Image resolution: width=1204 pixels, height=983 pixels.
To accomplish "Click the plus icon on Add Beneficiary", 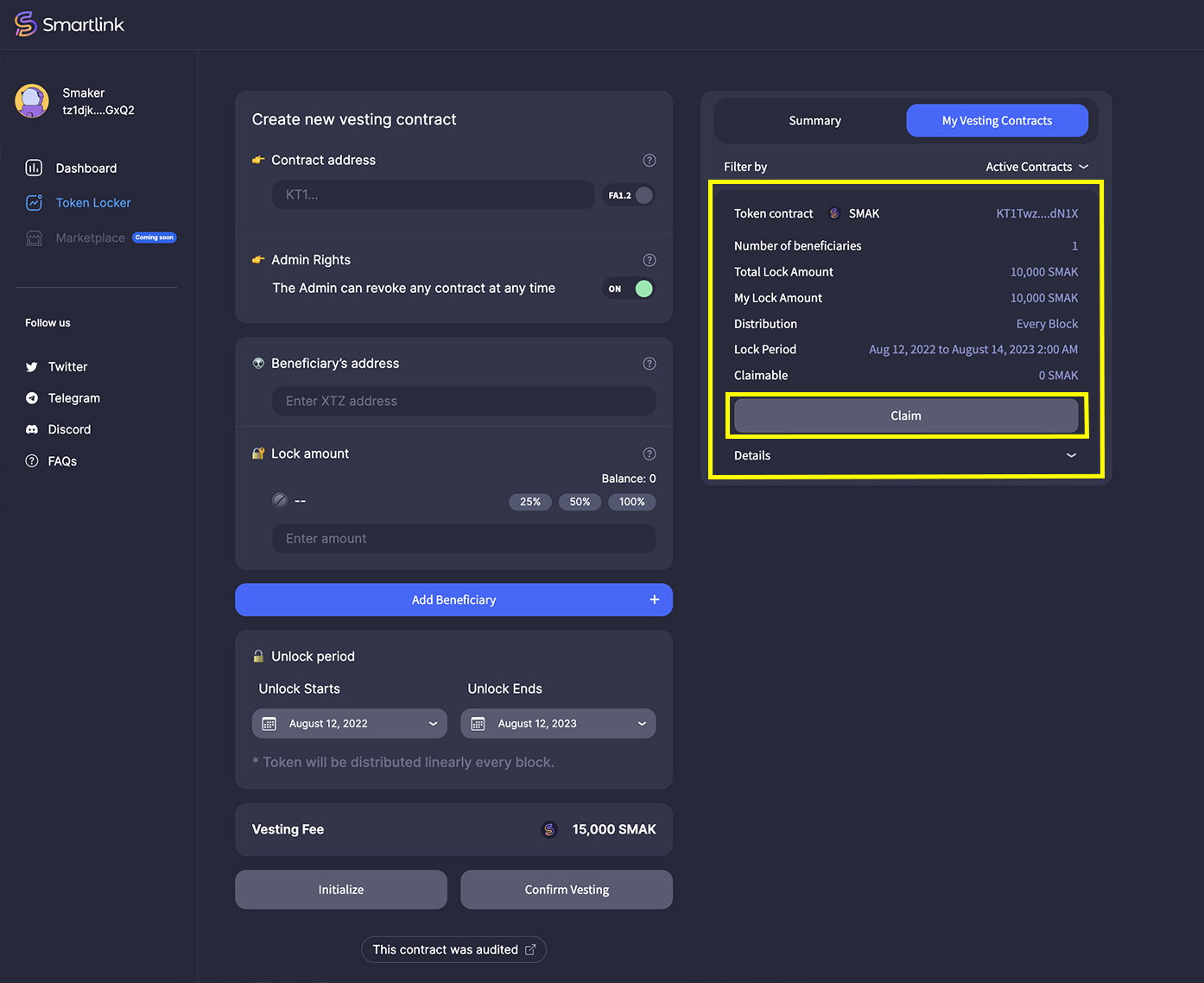I will 655,599.
